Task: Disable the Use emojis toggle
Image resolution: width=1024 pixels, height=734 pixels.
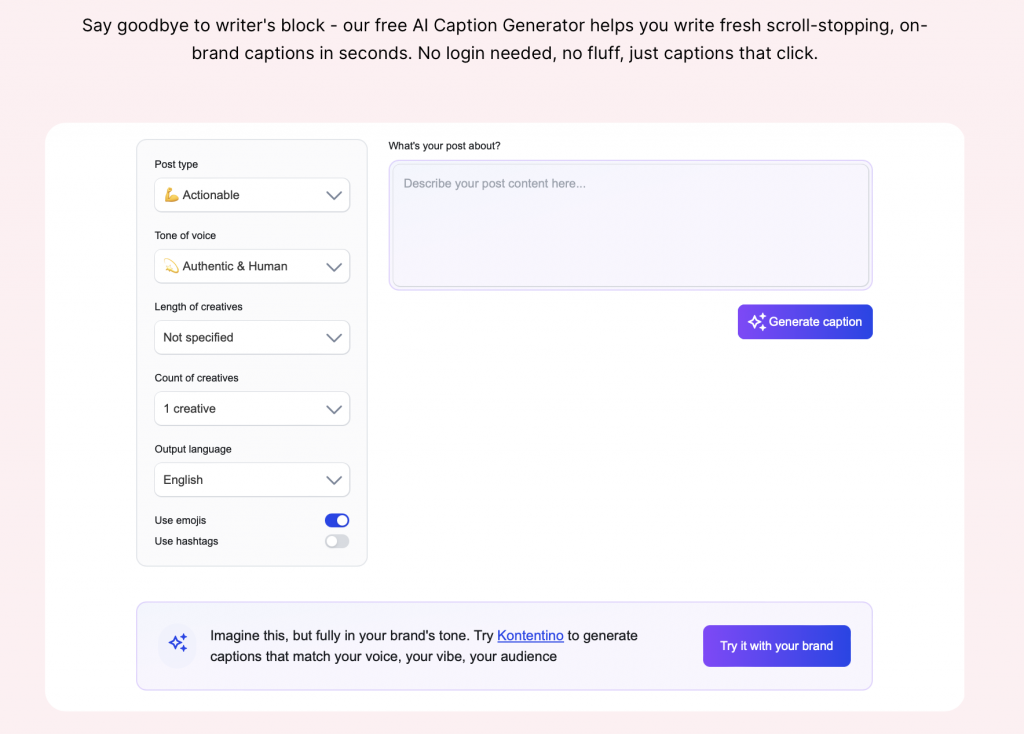Action: pyautogui.click(x=337, y=520)
